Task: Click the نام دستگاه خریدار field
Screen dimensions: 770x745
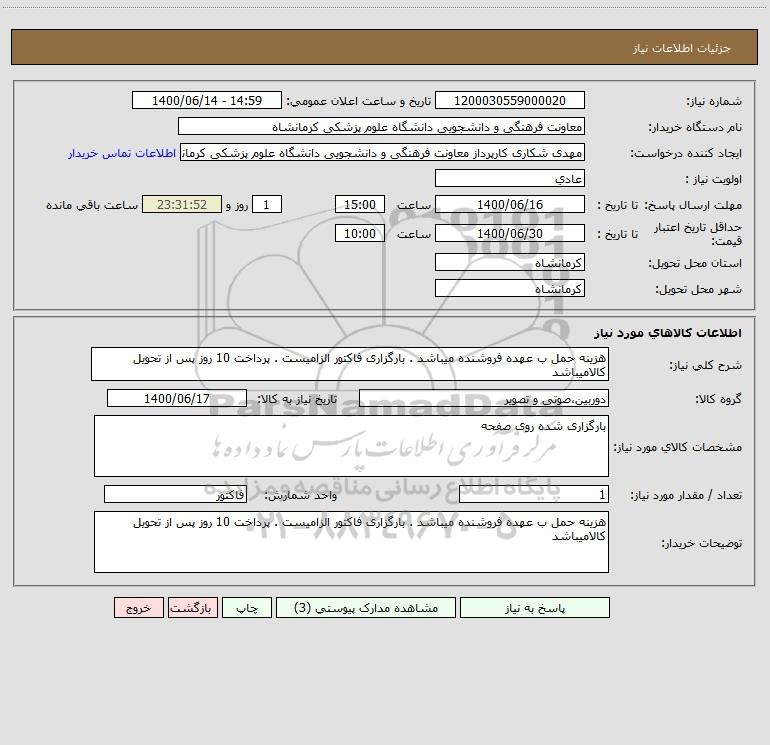Action: [381, 126]
